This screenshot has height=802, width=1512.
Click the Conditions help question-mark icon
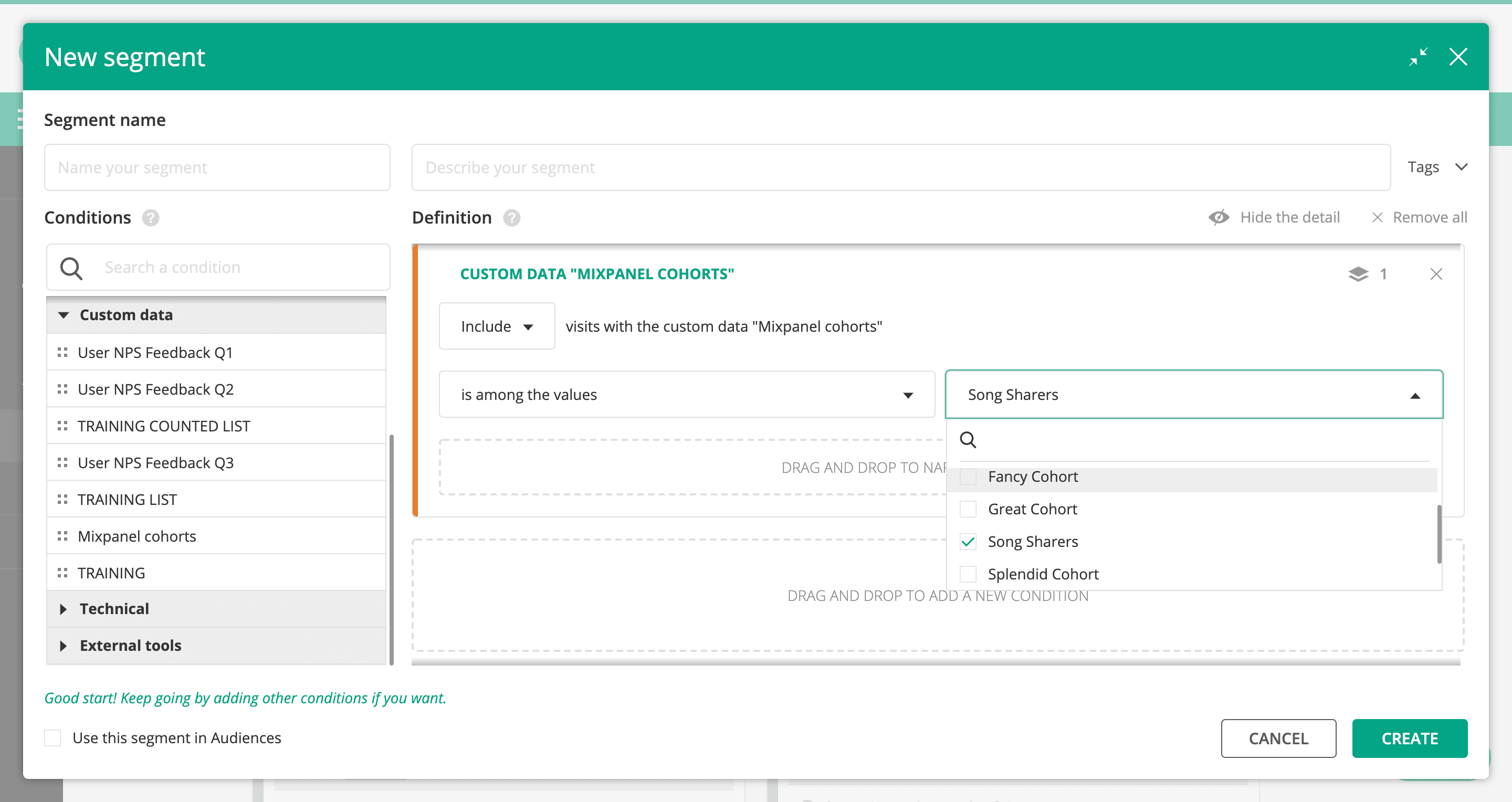tap(151, 218)
